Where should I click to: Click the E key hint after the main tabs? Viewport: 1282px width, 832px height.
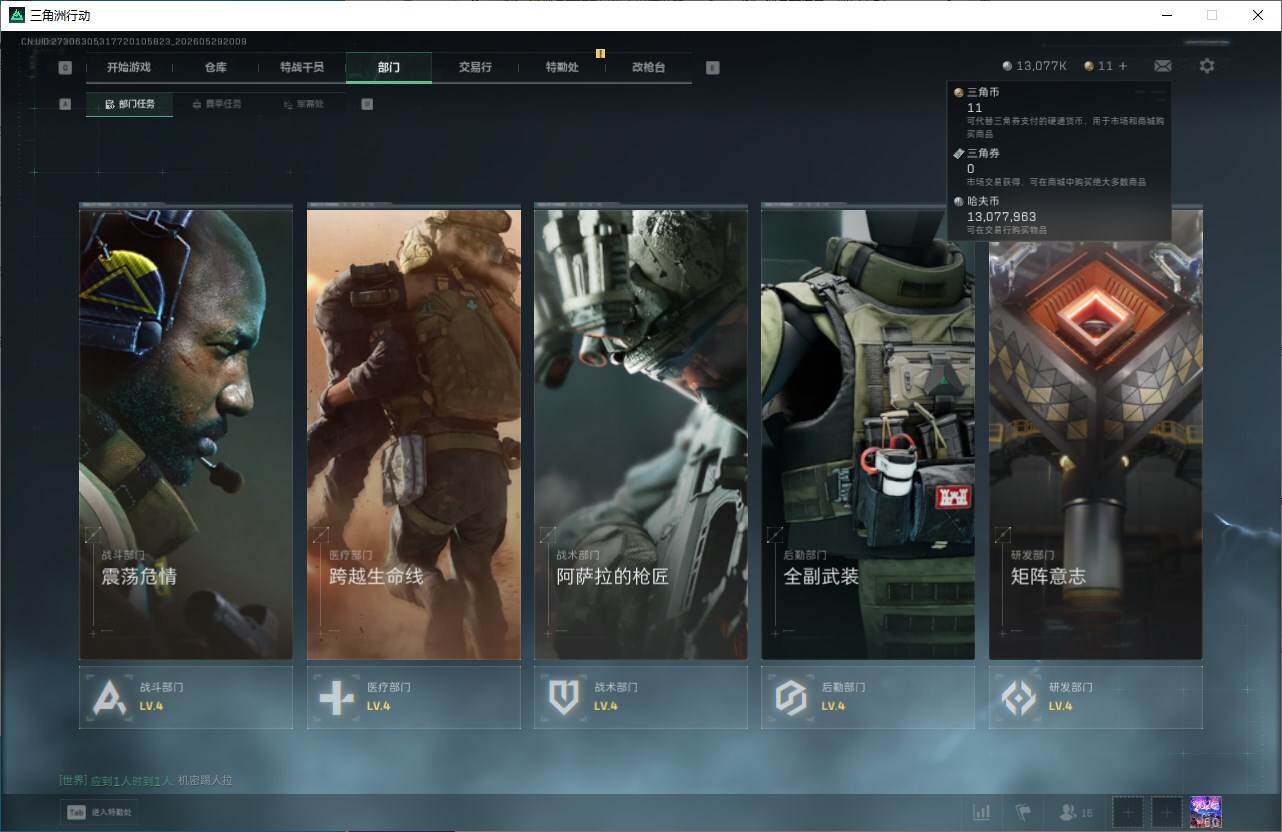tap(712, 68)
